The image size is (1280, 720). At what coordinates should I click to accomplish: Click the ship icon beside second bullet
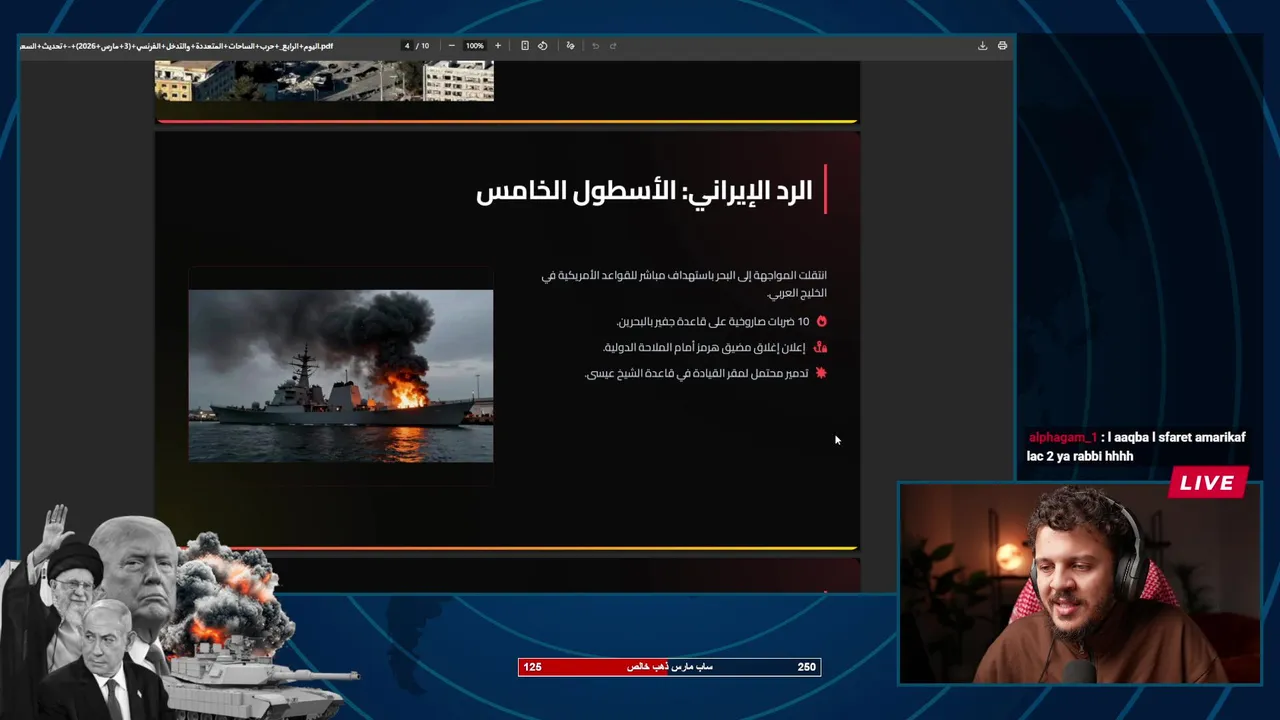click(821, 348)
